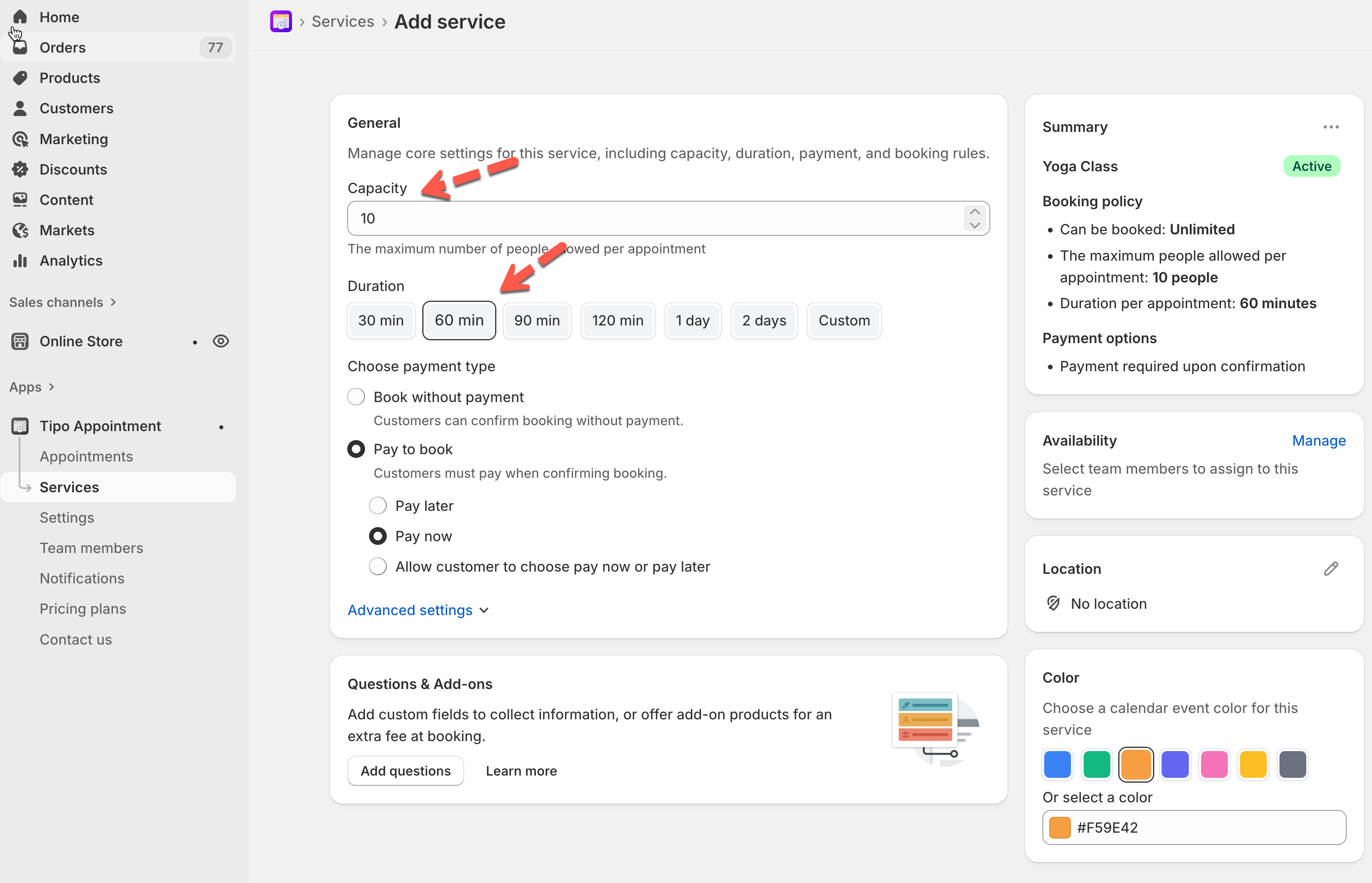The image size is (1372, 883).
Task: Click the Add questions button
Action: (405, 771)
